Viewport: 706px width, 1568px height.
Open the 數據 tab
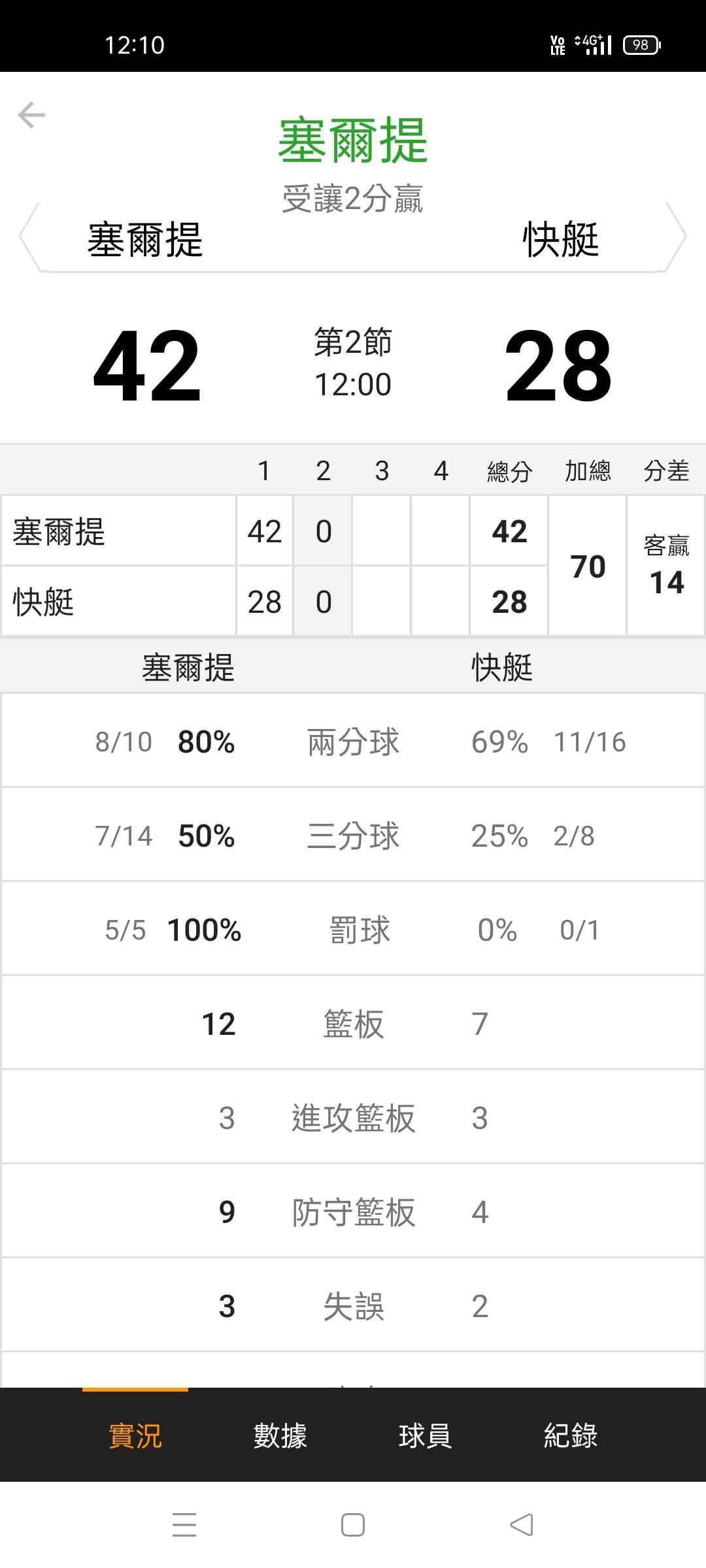click(280, 1435)
